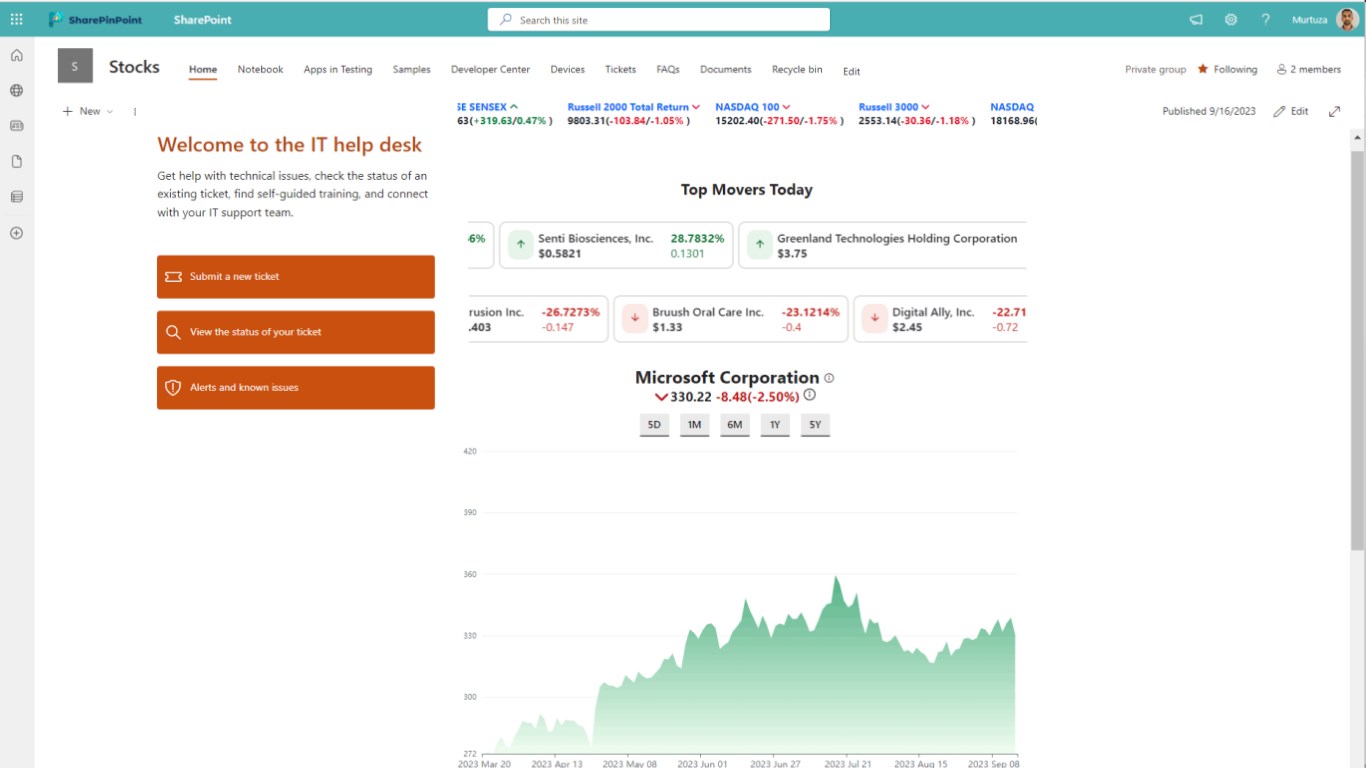The height and width of the screenshot is (768, 1366).
Task: Open the 2 members list
Action: (1308, 69)
